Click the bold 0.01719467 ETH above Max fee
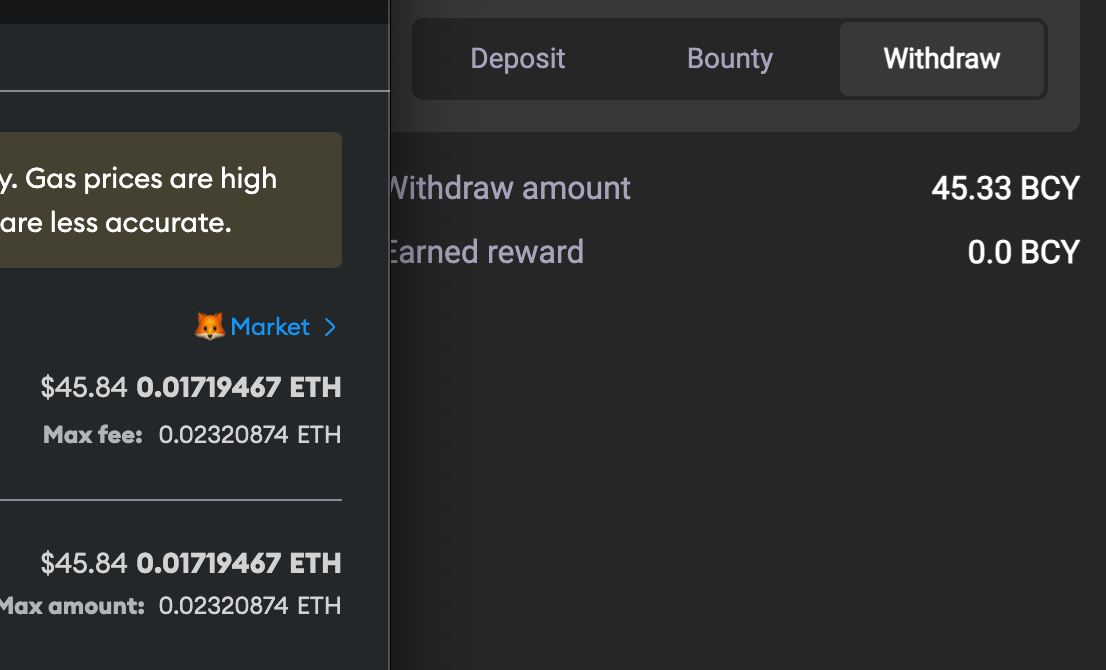 click(238, 387)
